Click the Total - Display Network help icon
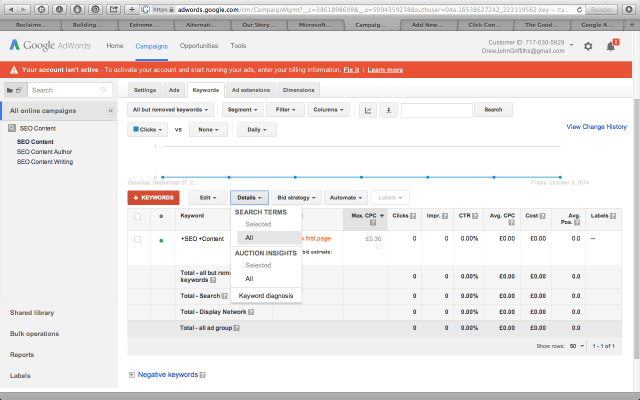 click(251, 312)
